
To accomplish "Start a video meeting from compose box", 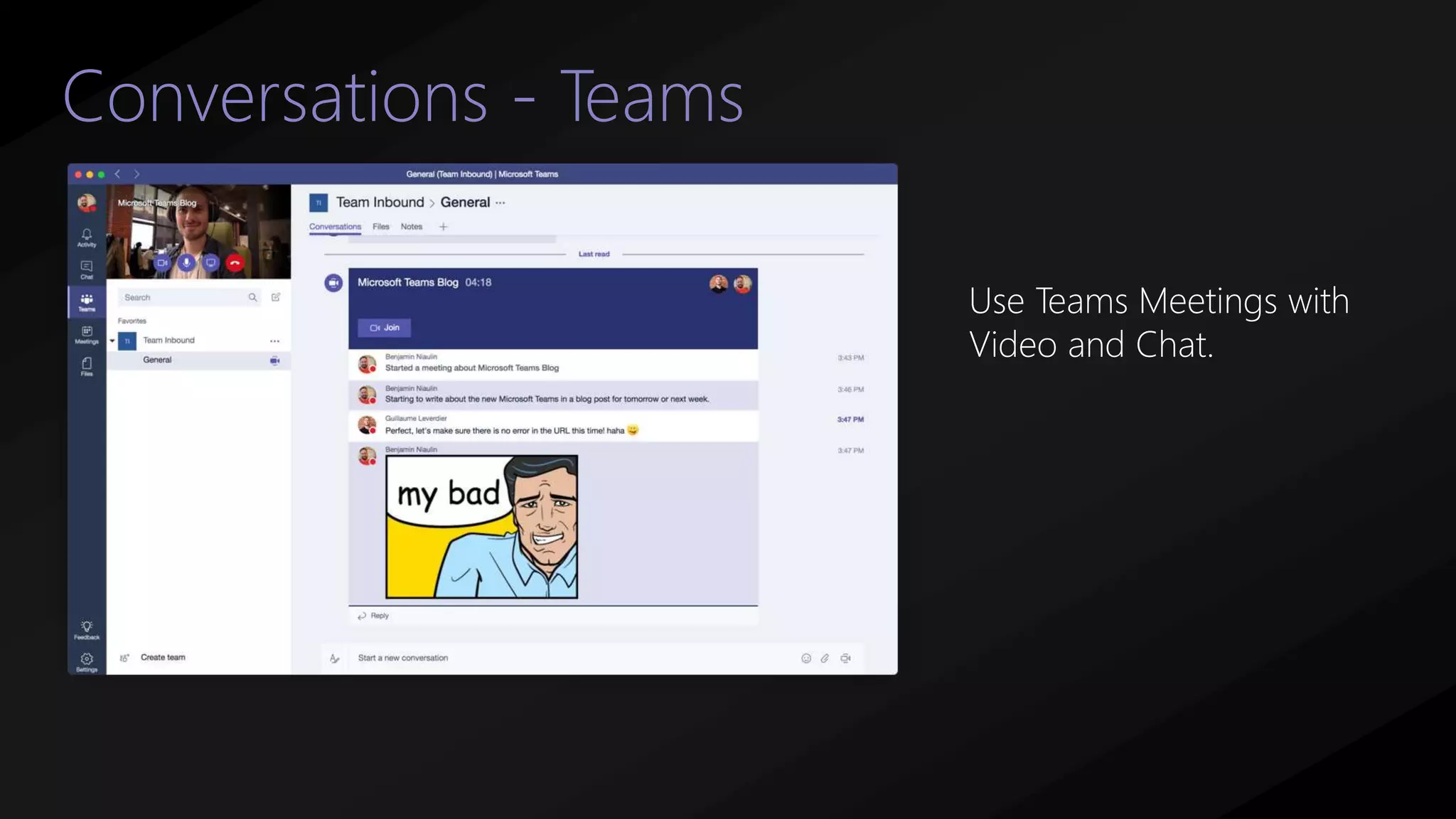I will tap(845, 658).
